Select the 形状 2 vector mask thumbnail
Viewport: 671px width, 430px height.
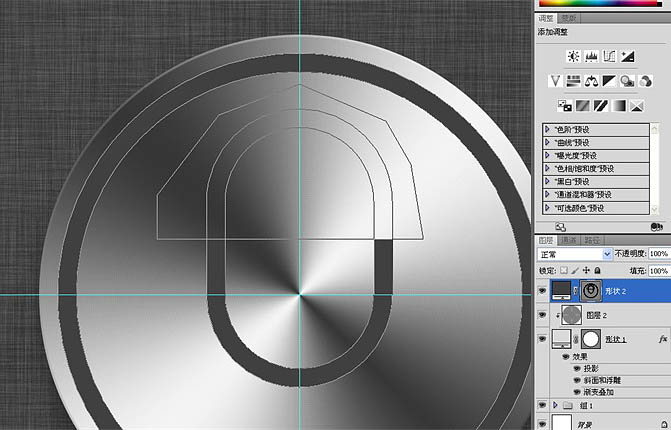click(x=591, y=291)
